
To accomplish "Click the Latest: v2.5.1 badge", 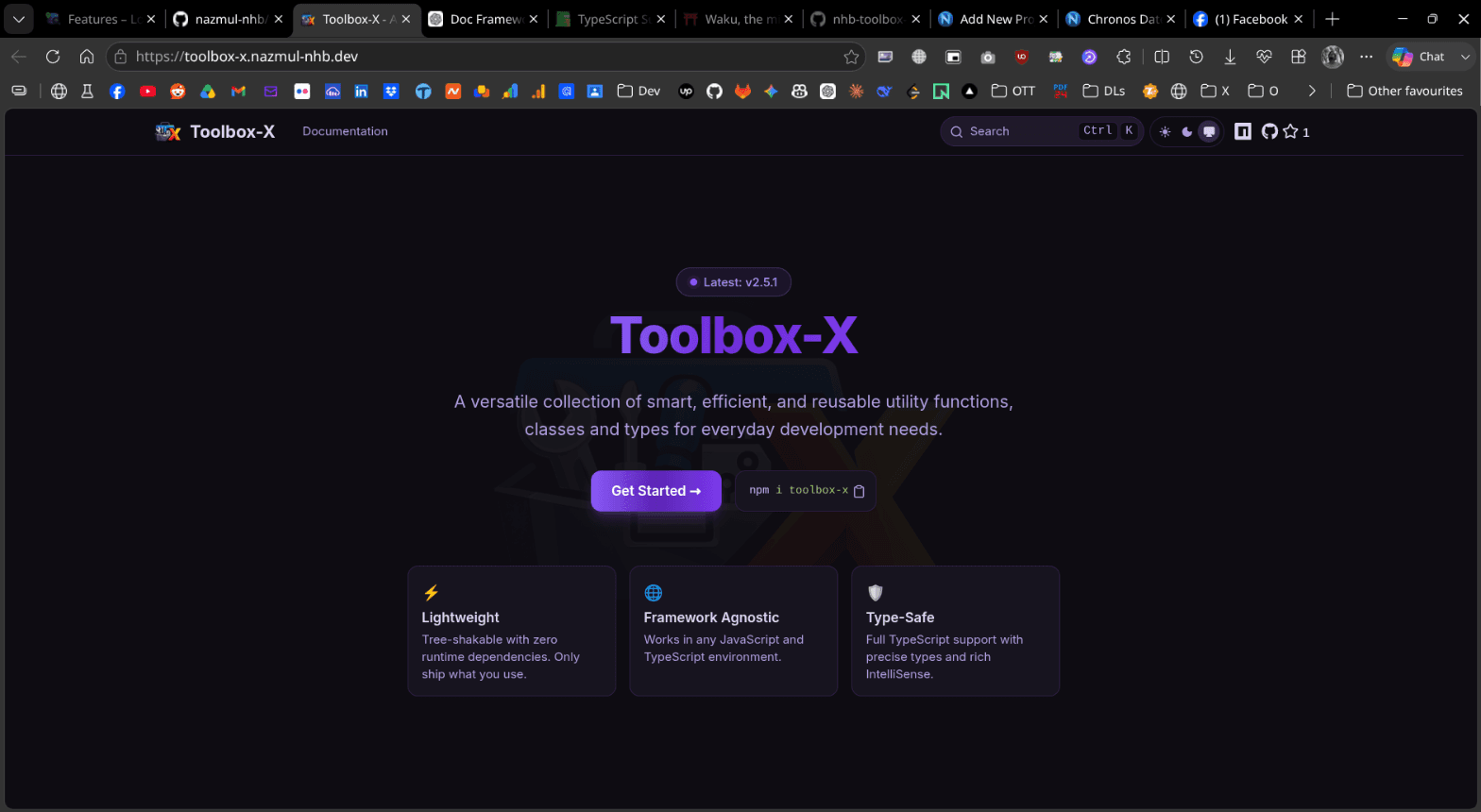I will point(734,282).
